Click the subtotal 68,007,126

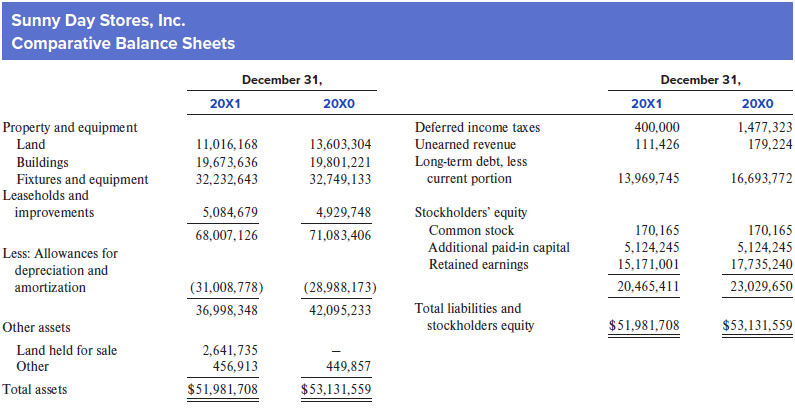click(x=227, y=235)
